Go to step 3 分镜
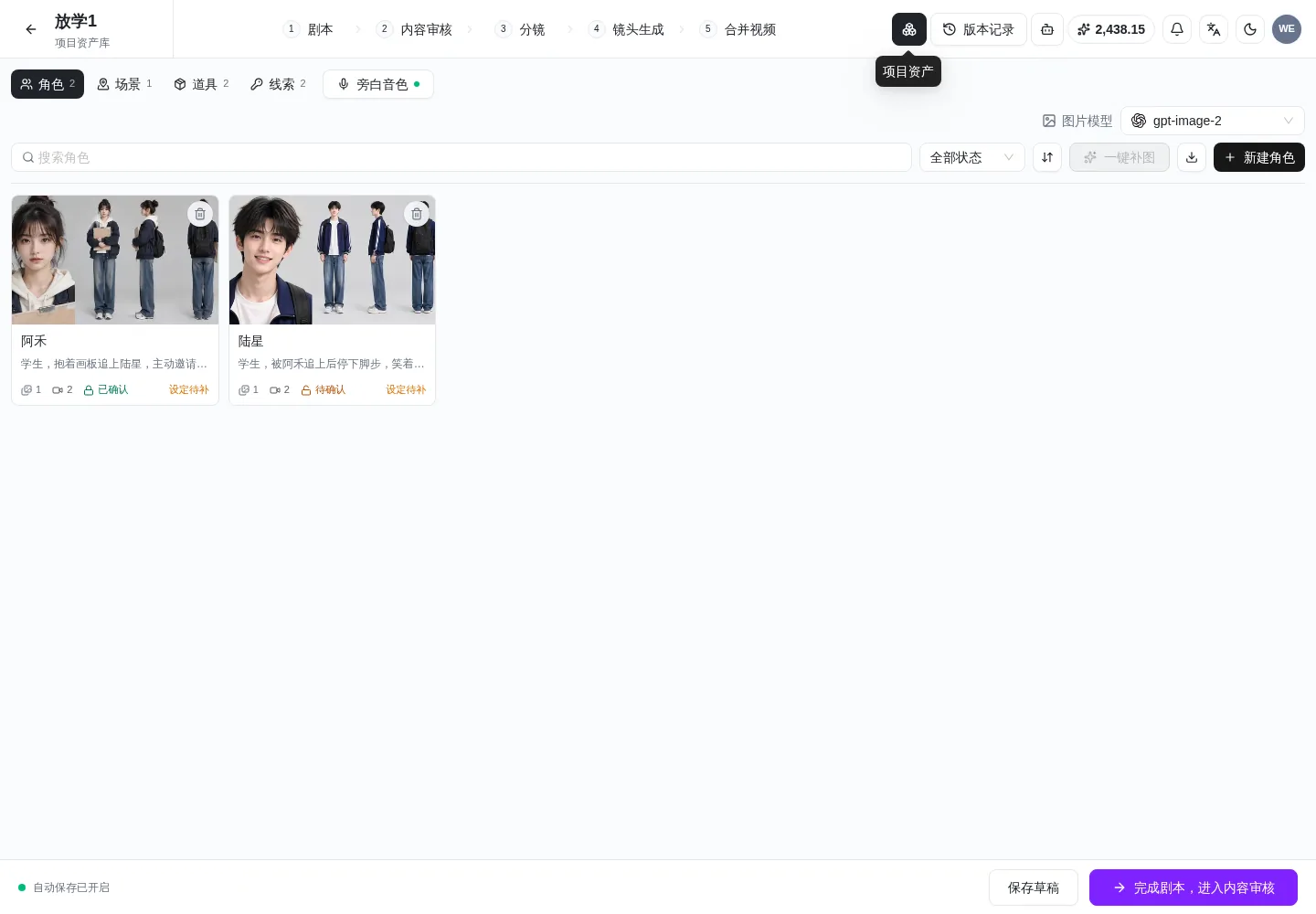 click(x=520, y=29)
